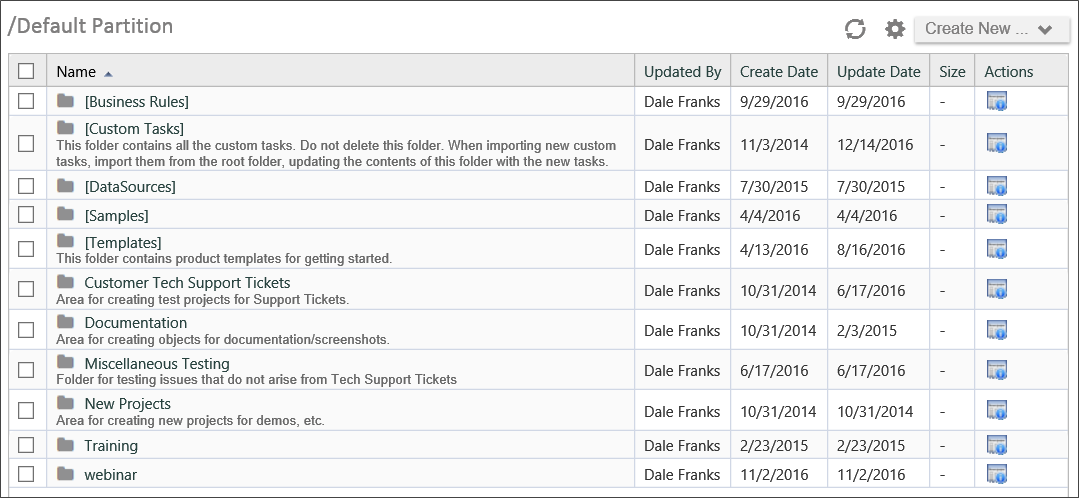Open the settings gear icon
The width and height of the screenshot is (1079, 498).
coord(895,29)
